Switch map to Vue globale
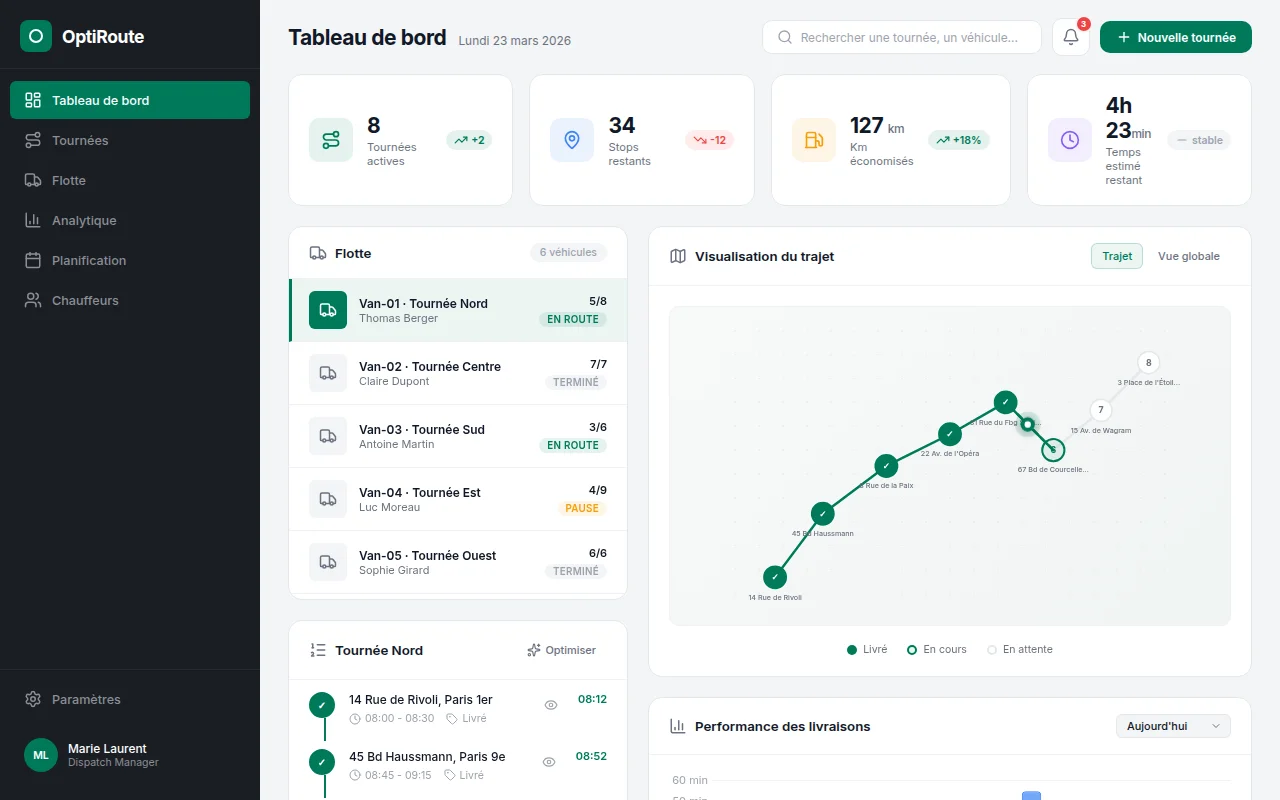Image resolution: width=1280 pixels, height=800 pixels. [x=1188, y=256]
